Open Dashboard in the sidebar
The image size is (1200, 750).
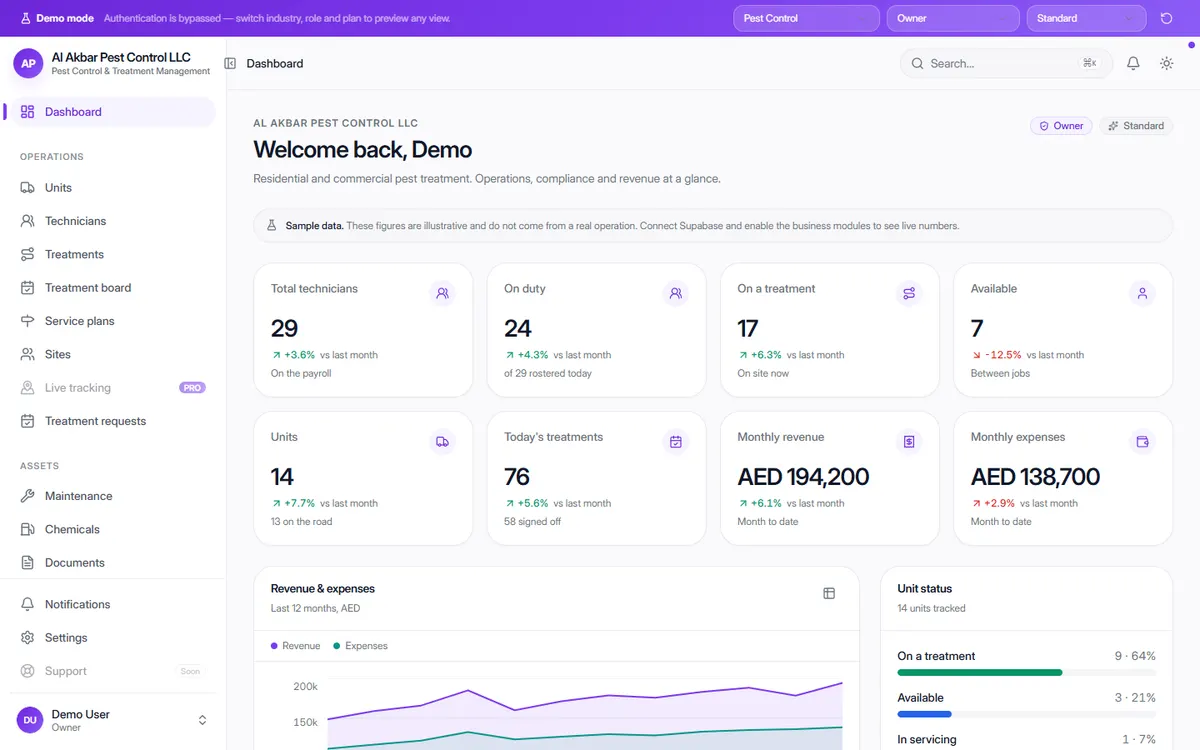112,112
